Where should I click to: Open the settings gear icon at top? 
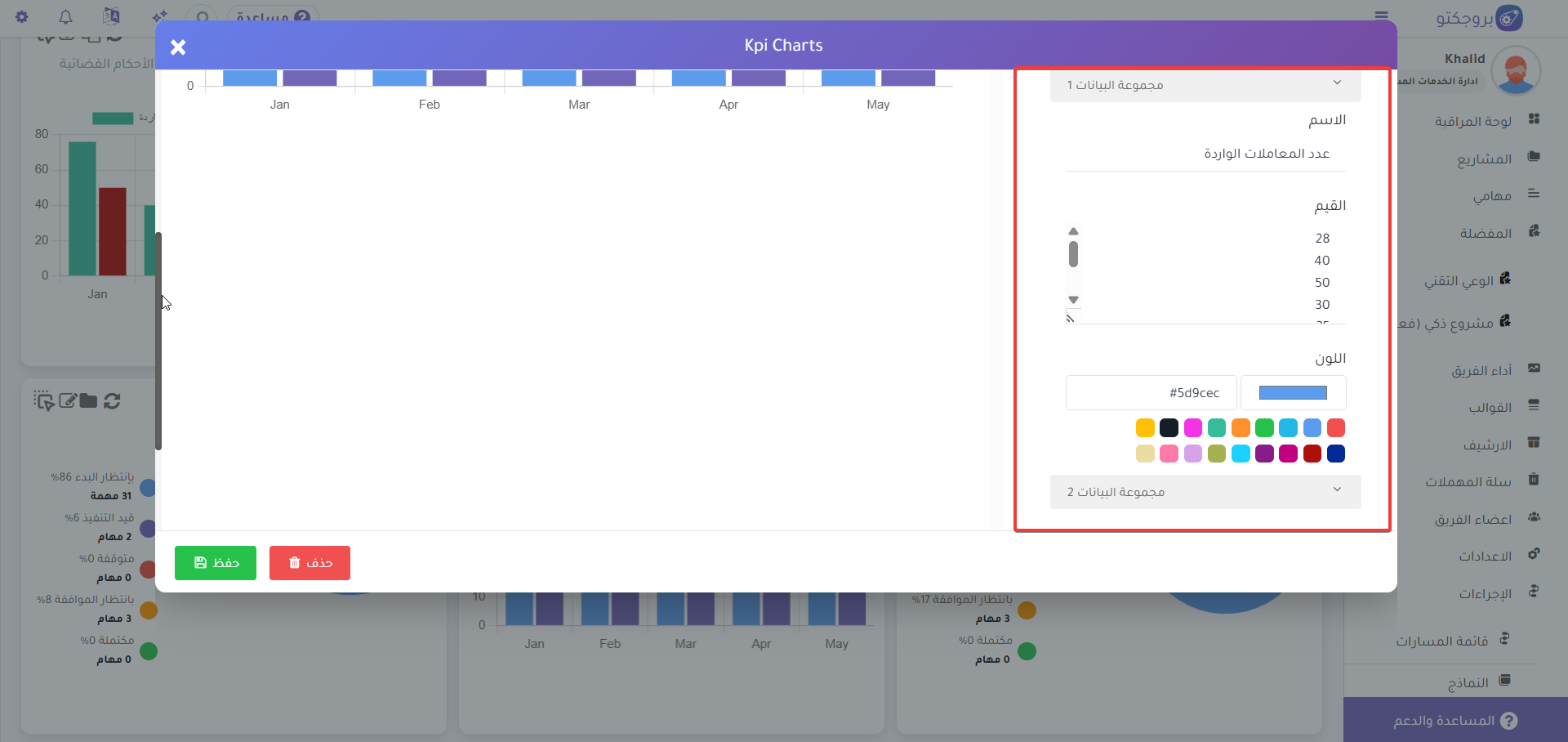[x=22, y=17]
